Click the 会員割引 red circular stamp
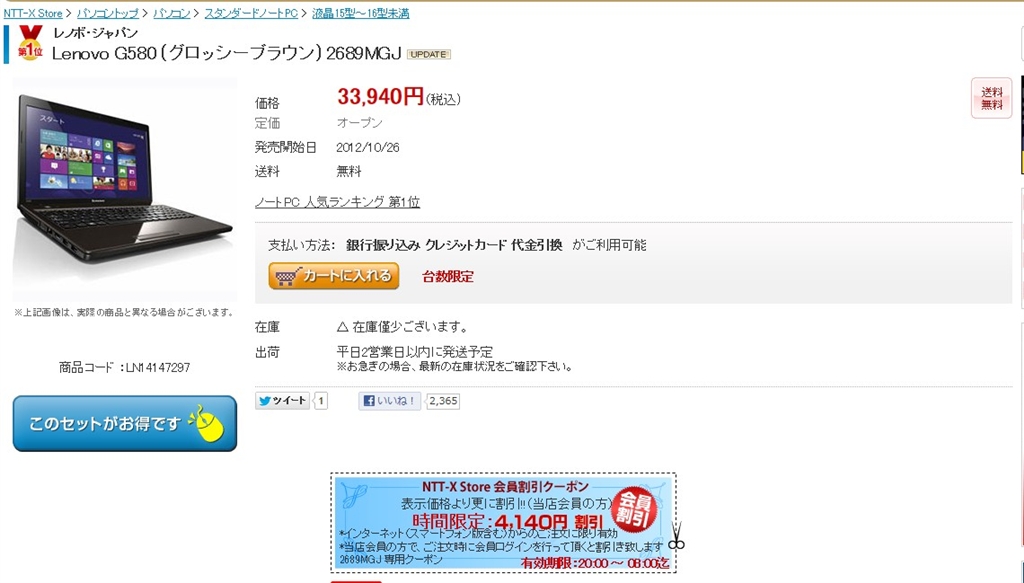The image size is (1024, 583). (633, 509)
